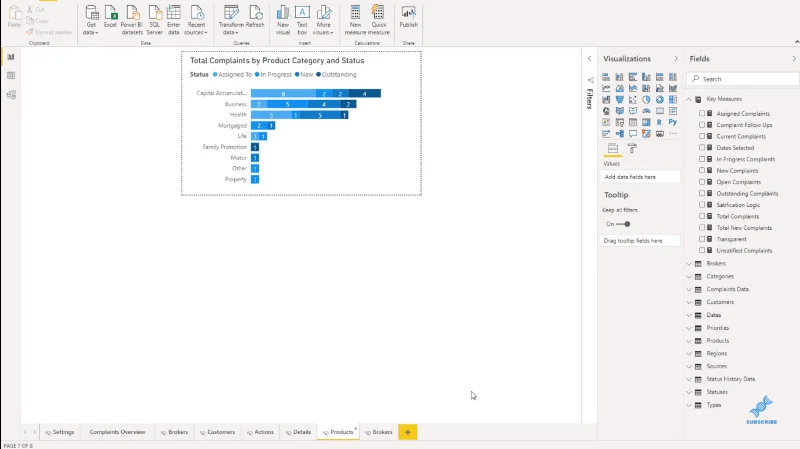Select the KPI visualization
Screen dimensions: 800x449
(606, 122)
